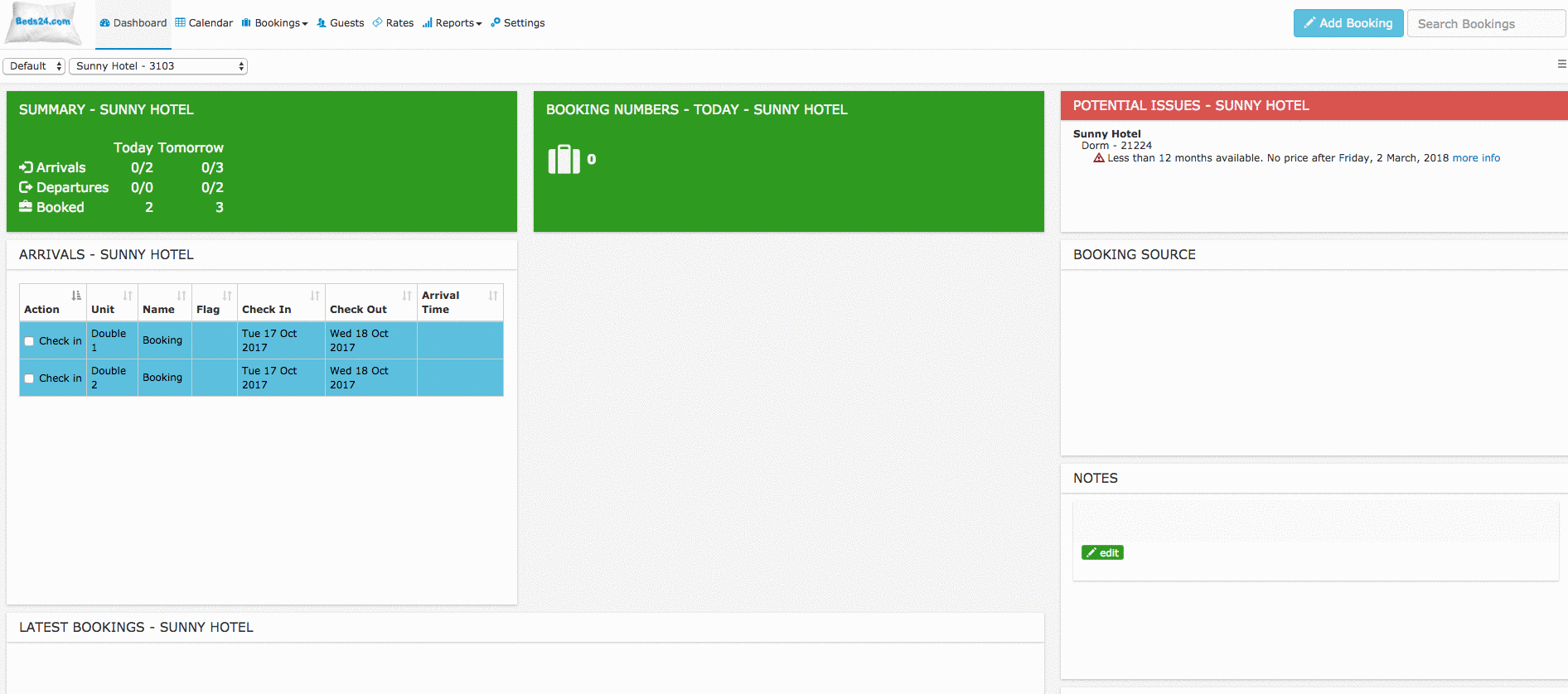Open the Calendar page
The width and height of the screenshot is (1568, 694).
204,23
